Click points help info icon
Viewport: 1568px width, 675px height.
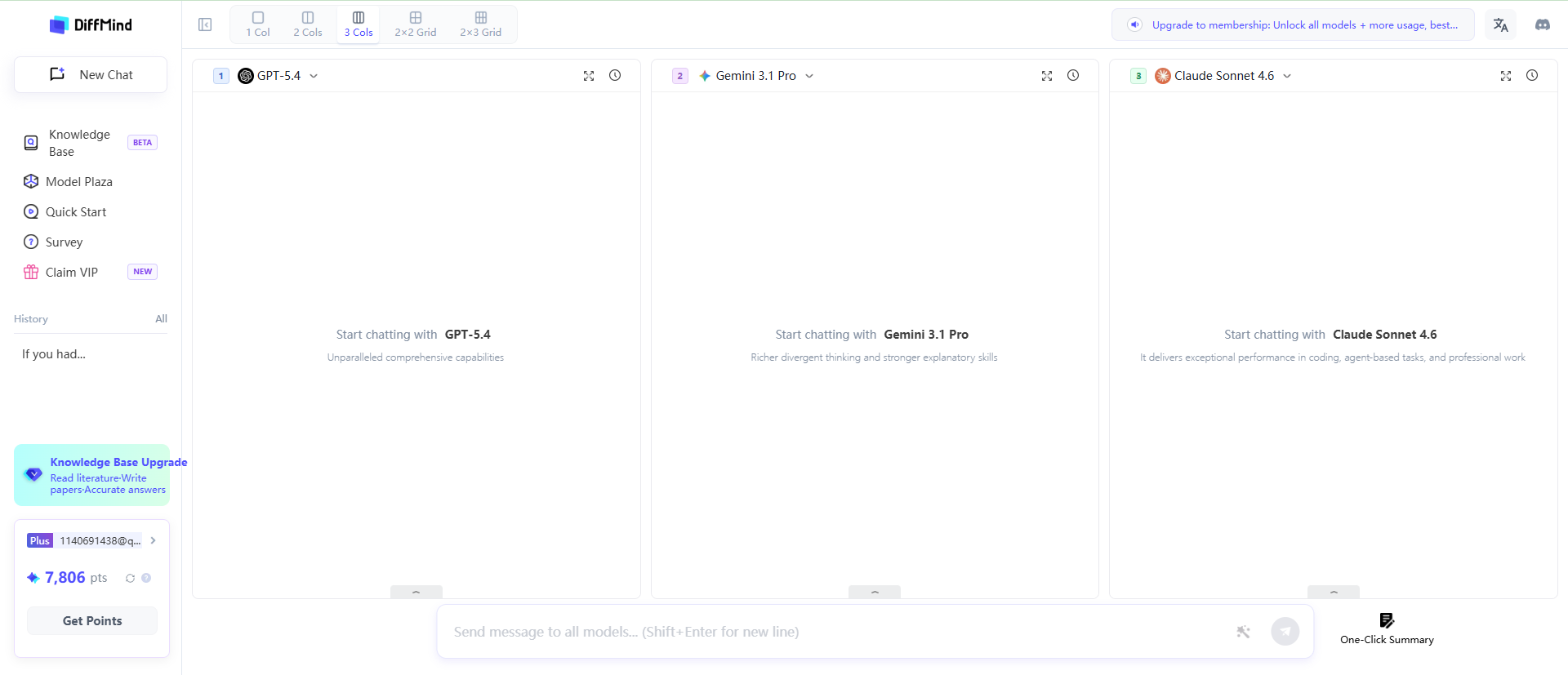[146, 578]
